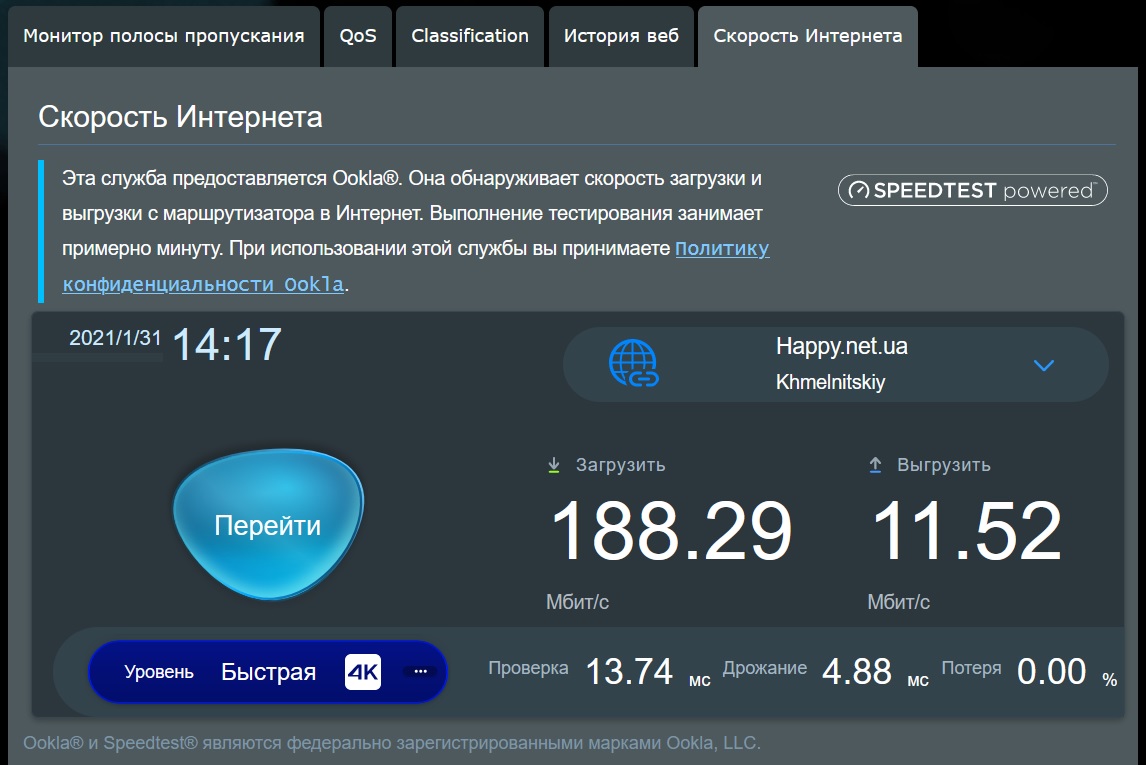The width and height of the screenshot is (1146, 765).
Task: Expand the server list chevron
Action: click(x=1044, y=365)
